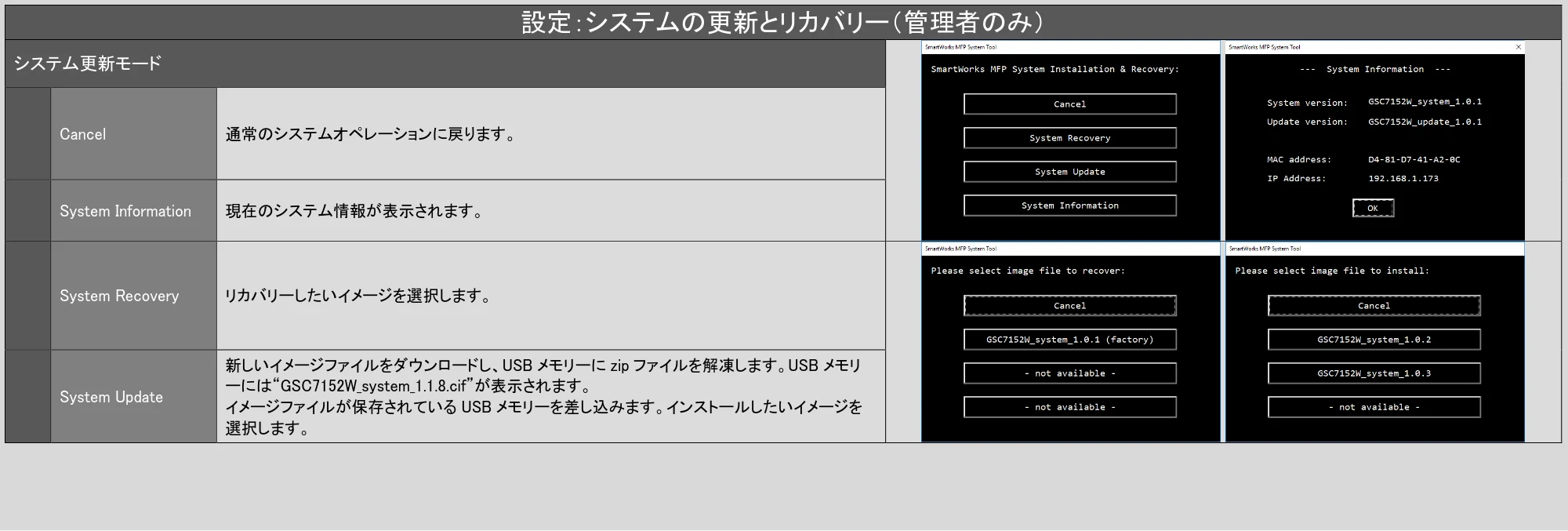Click the IP address value 192.168.1.173
Image resolution: width=1568 pixels, height=531 pixels.
pyautogui.click(x=1403, y=179)
